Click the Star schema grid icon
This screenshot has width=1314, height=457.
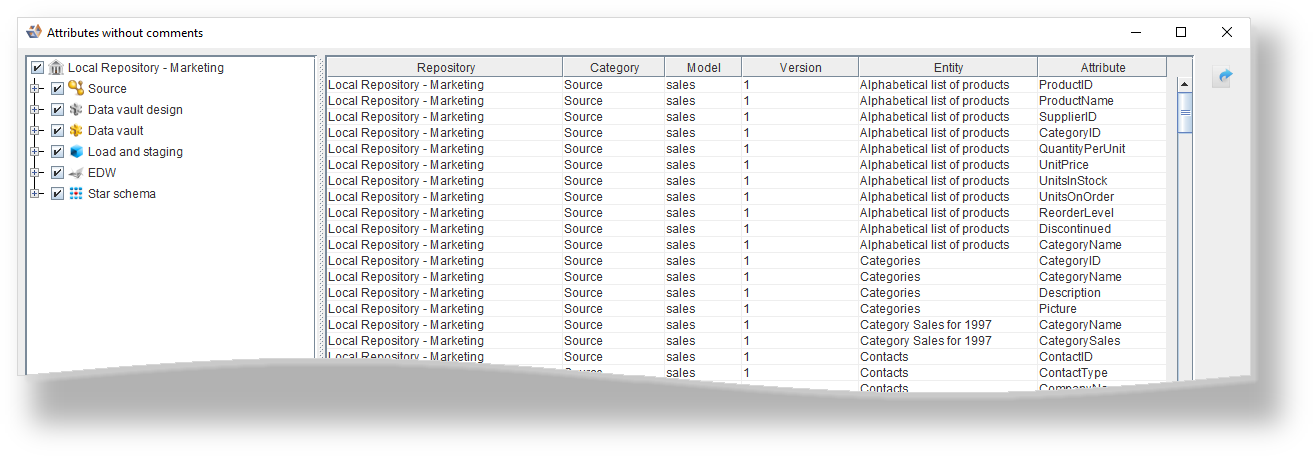pyautogui.click(x=76, y=194)
